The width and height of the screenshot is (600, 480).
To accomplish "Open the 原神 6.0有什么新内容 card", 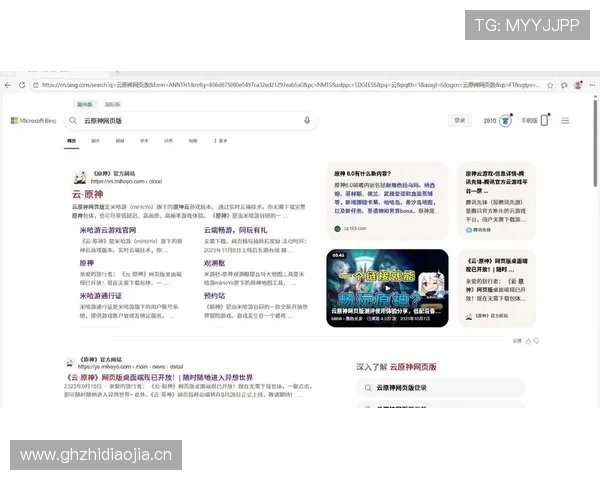I will (x=387, y=201).
